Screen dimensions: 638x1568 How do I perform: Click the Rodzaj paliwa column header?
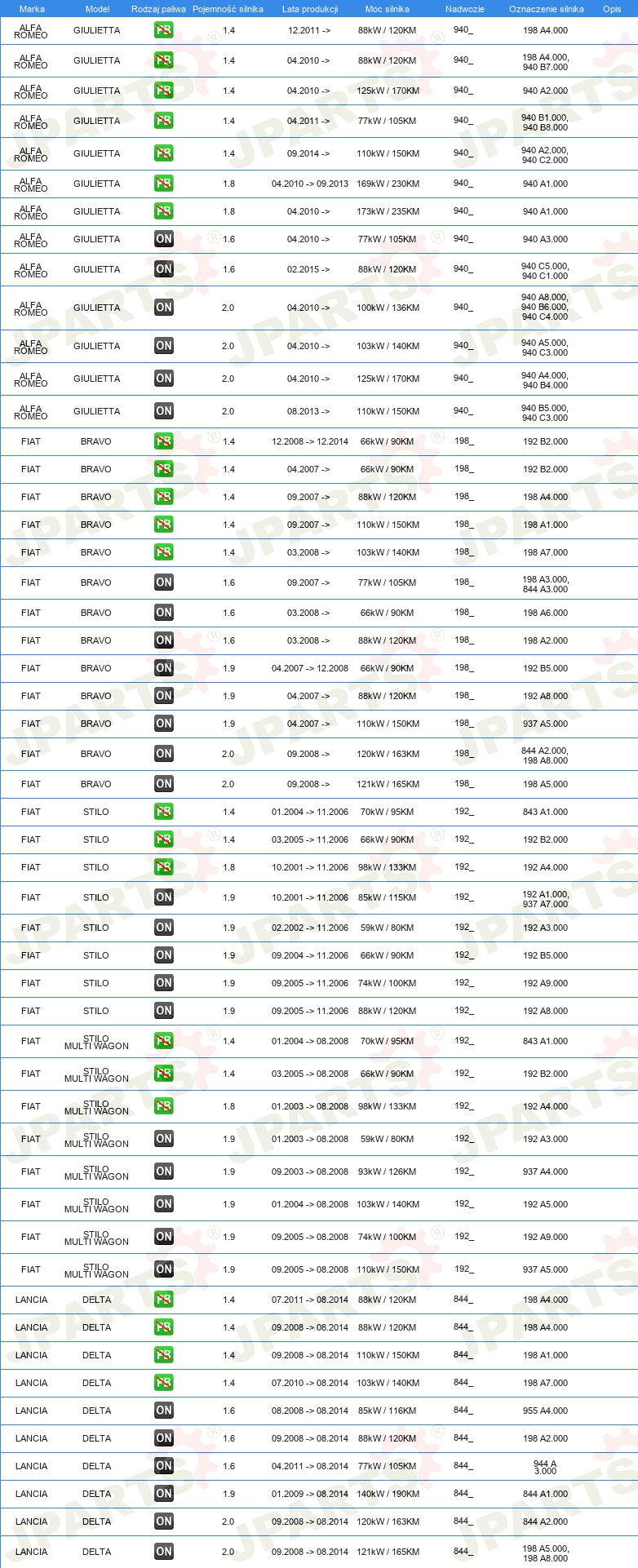click(x=158, y=9)
